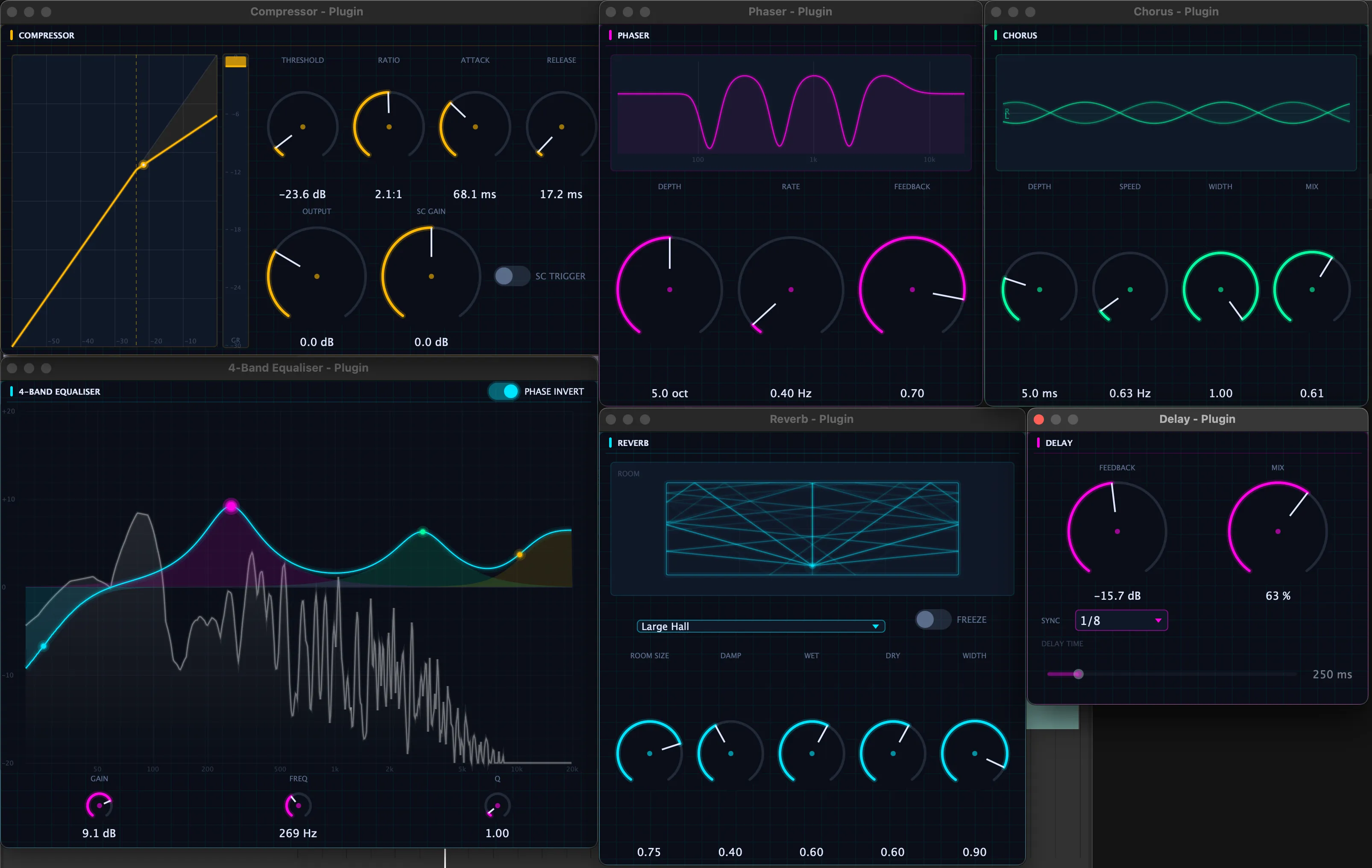Click the compressor threshold curve knee point

click(143, 165)
